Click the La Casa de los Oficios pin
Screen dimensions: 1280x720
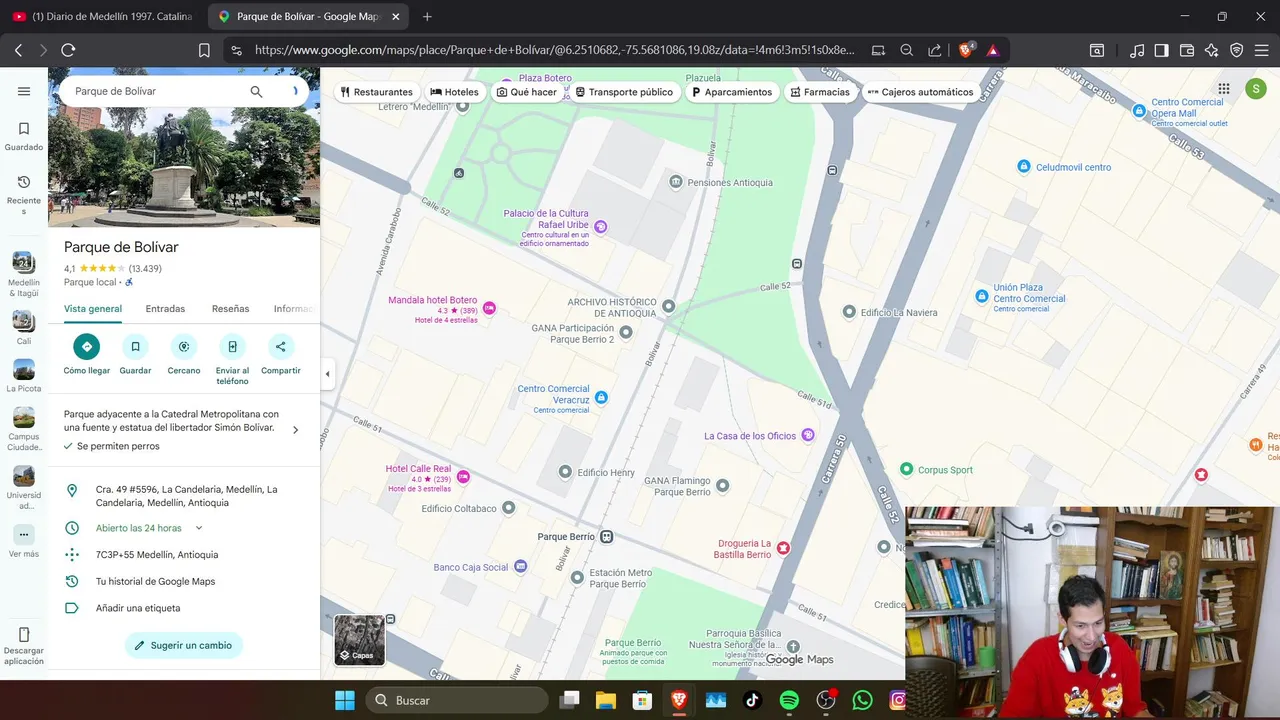click(808, 435)
